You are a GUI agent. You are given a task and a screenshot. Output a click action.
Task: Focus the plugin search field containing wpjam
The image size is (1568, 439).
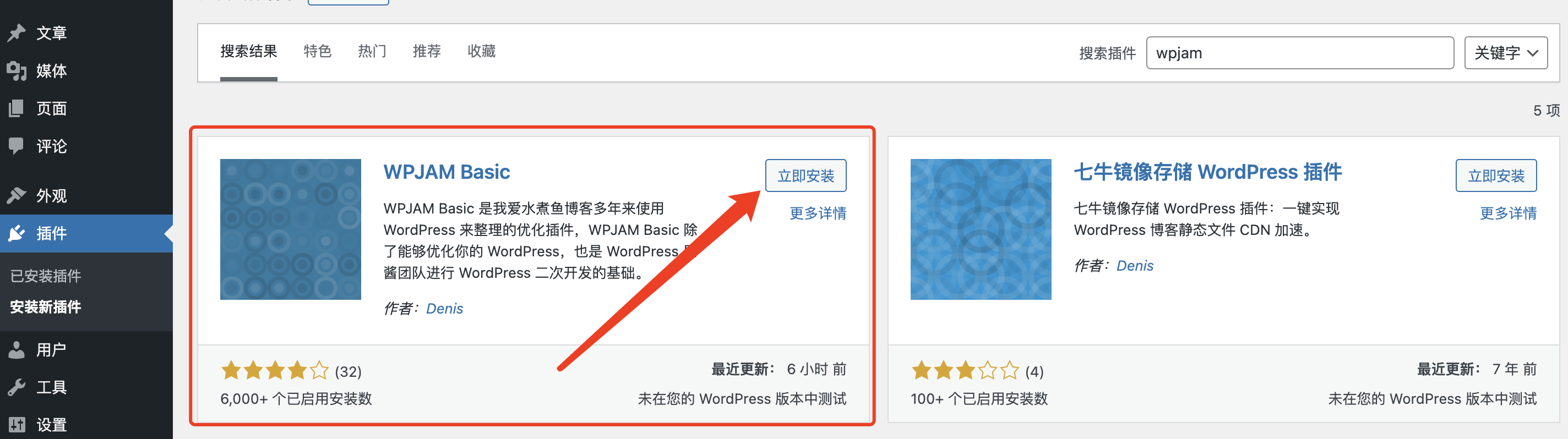(1299, 53)
